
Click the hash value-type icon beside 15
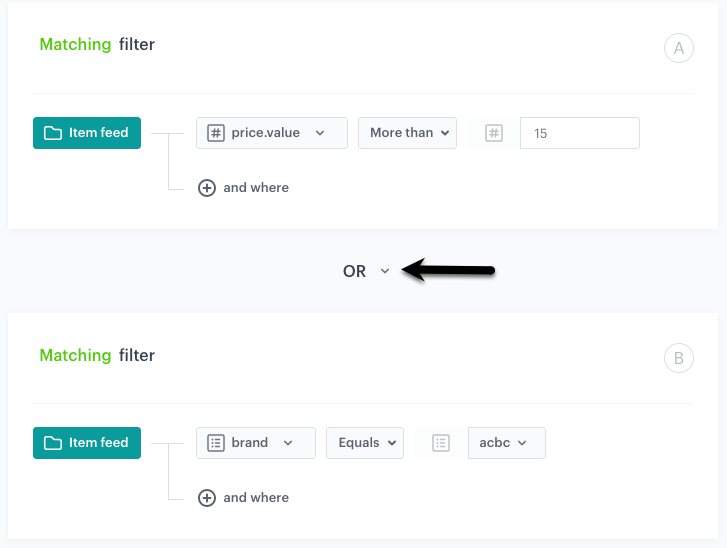[494, 133]
